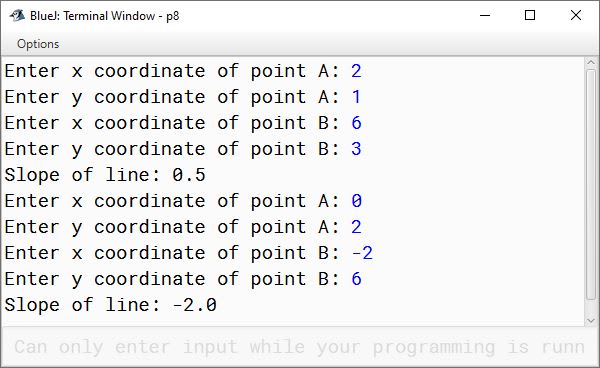Click the first prompt line for point A
The width and height of the screenshot is (600, 368).
click(183, 71)
